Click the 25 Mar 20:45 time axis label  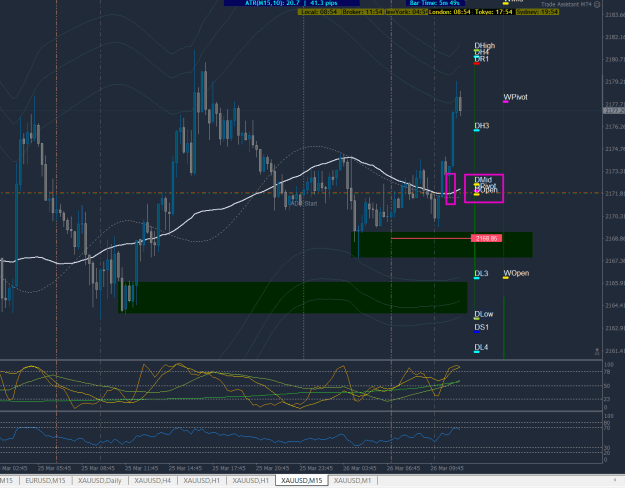(272, 468)
